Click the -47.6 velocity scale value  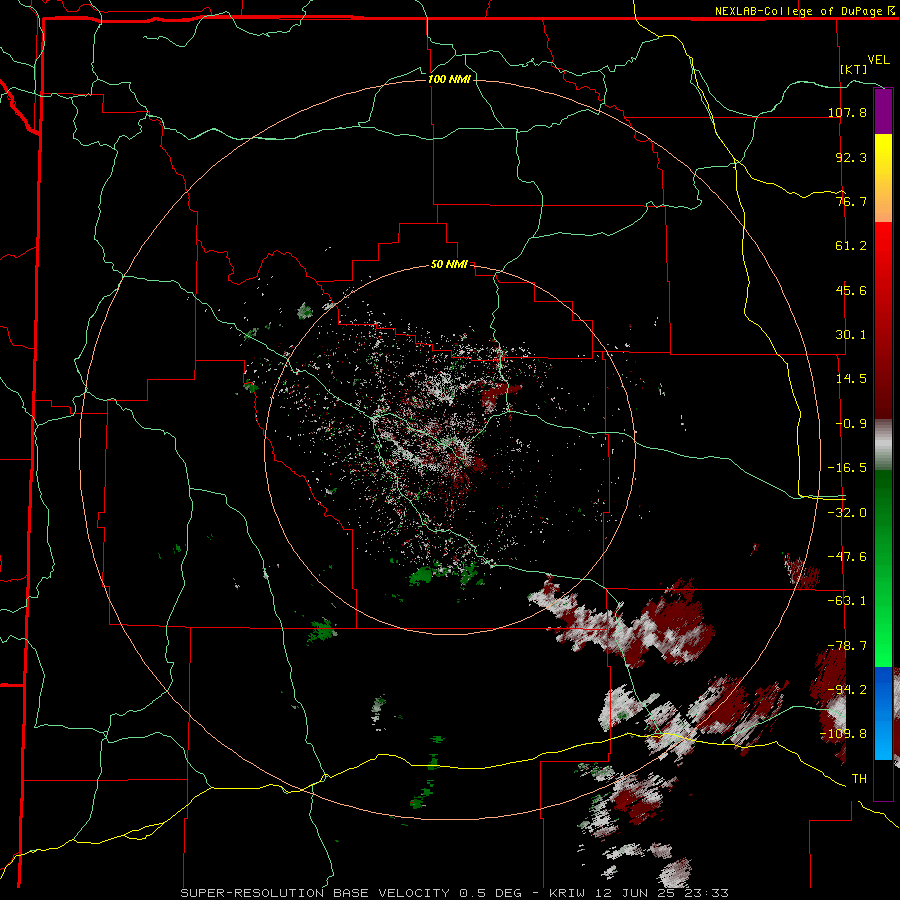(847, 557)
